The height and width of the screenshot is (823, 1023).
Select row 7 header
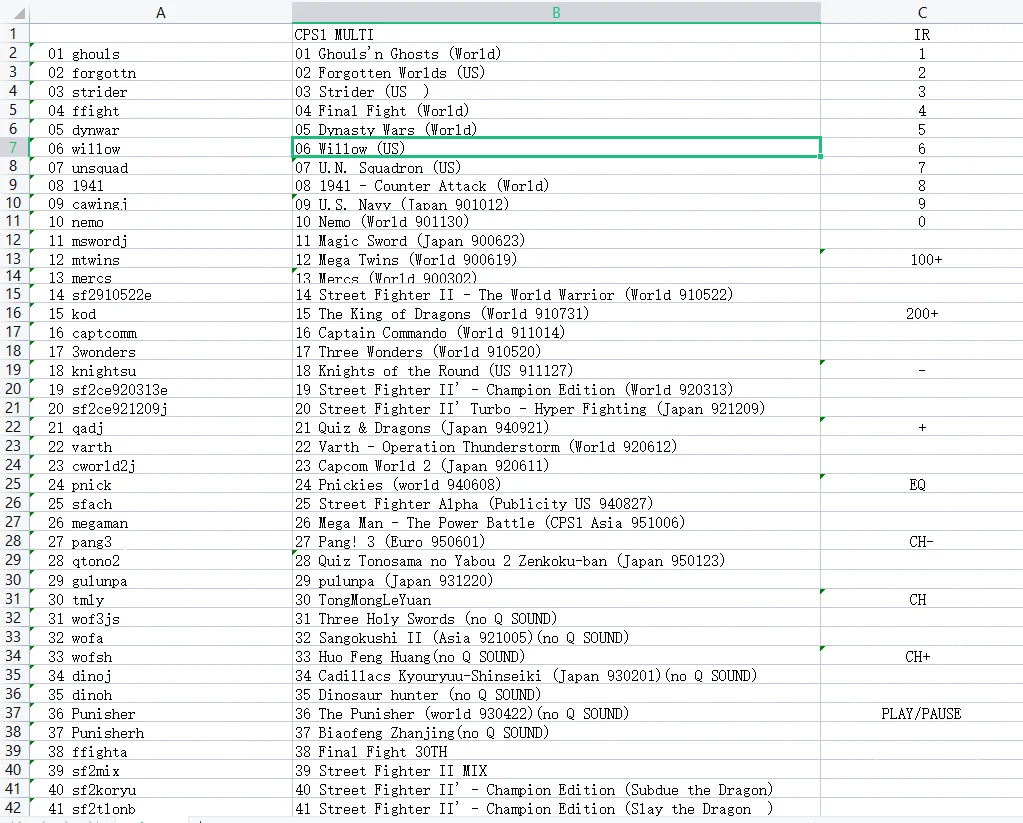14,148
